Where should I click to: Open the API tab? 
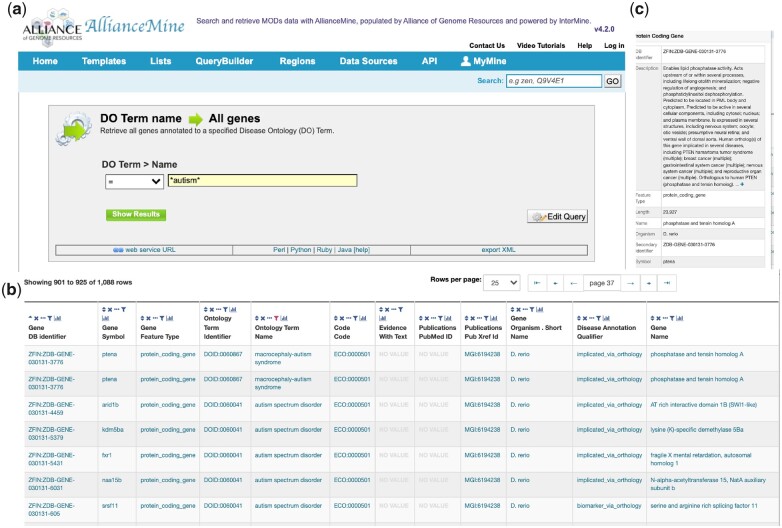point(429,61)
